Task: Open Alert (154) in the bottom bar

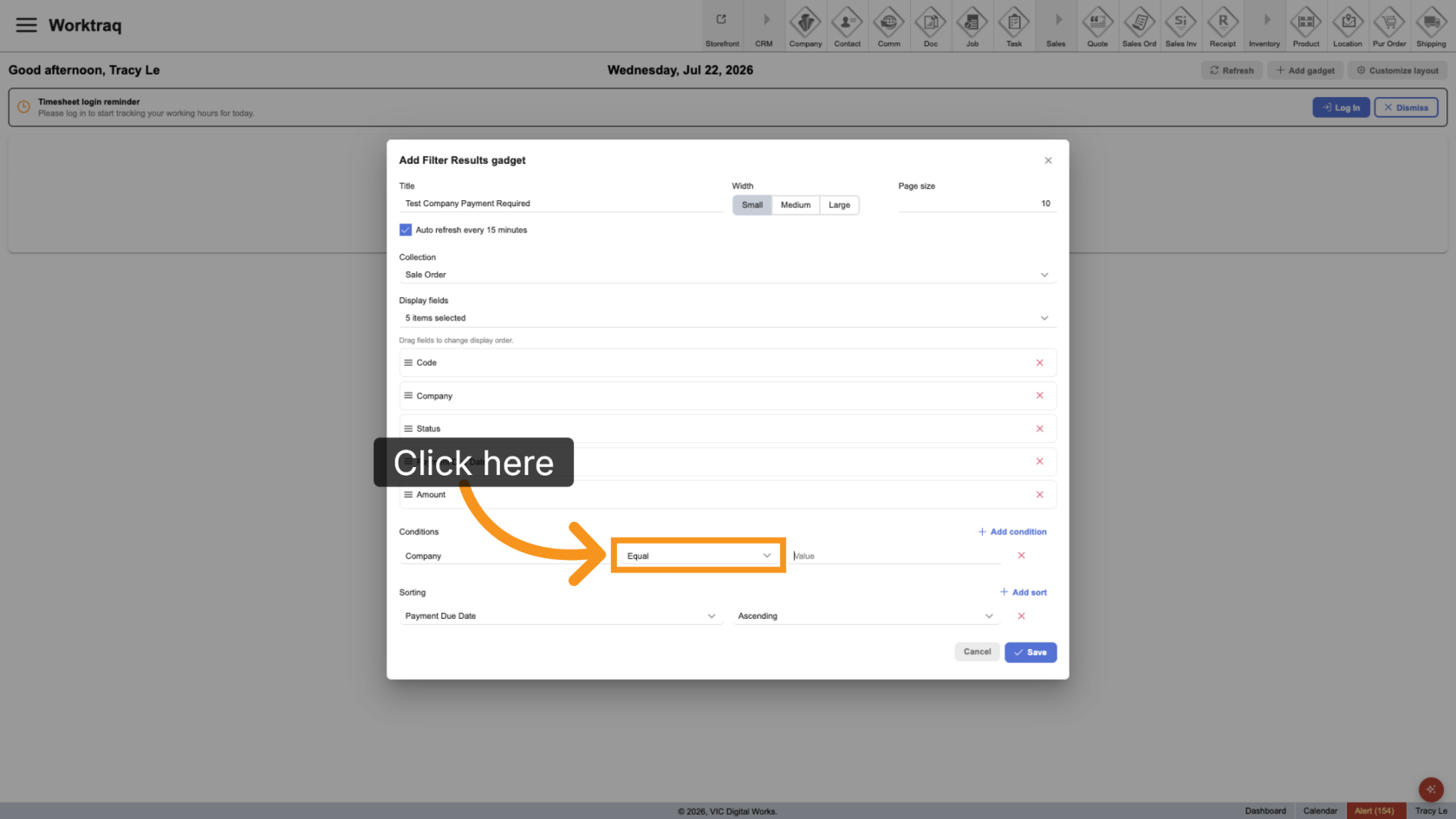Action: (1375, 811)
